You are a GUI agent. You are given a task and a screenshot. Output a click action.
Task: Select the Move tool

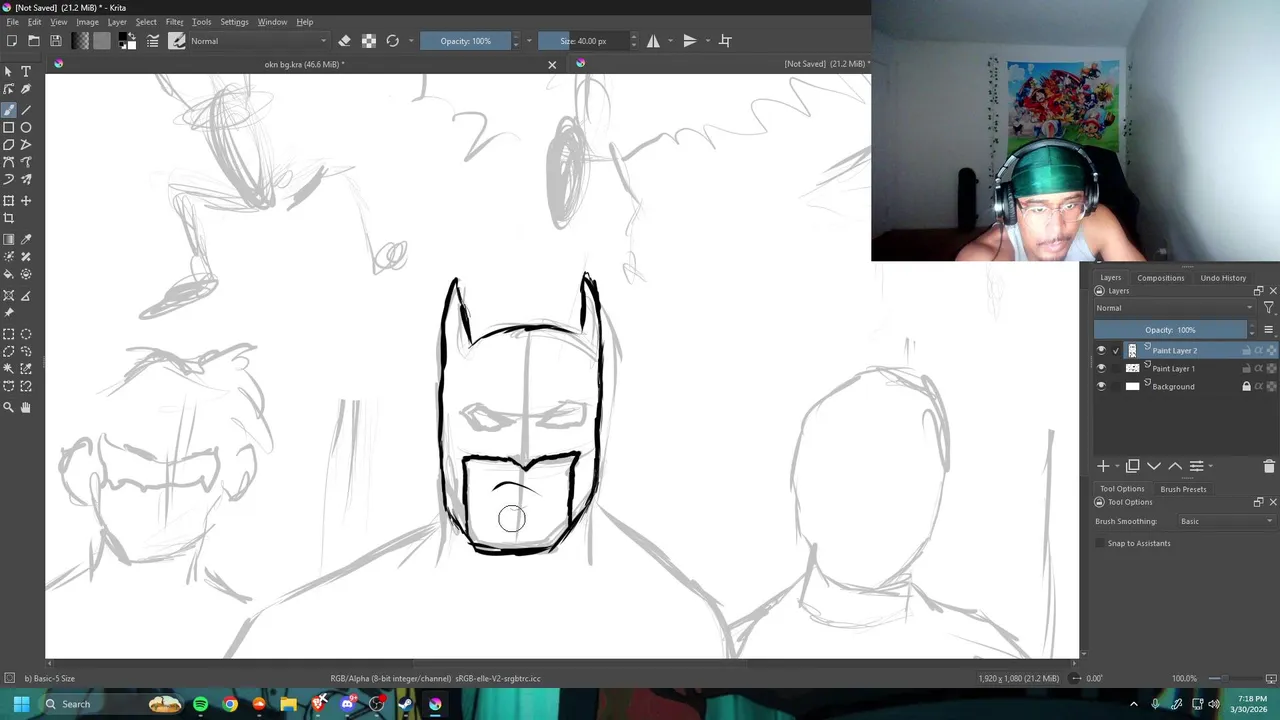[x=26, y=201]
